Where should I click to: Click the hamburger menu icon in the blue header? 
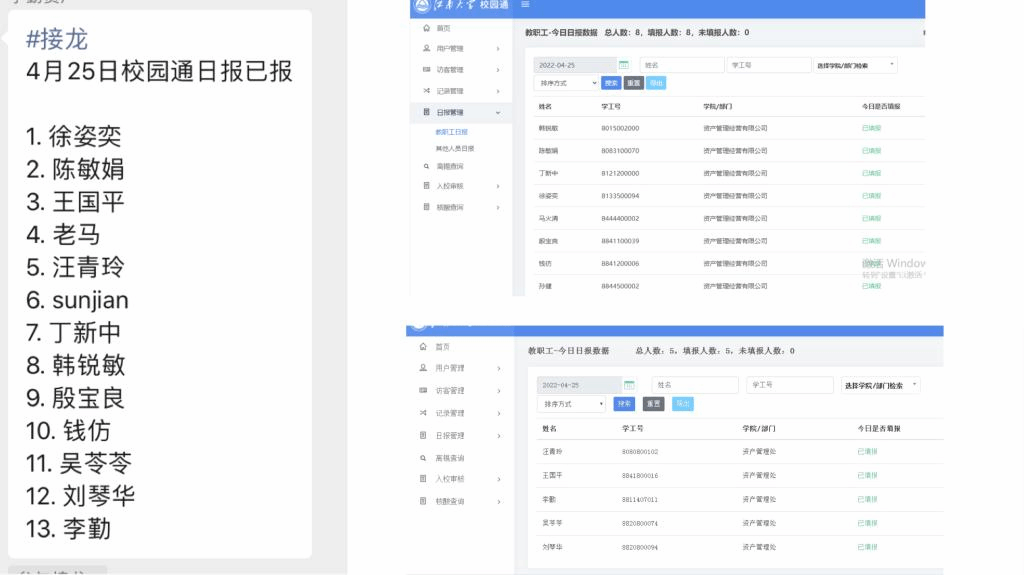click(526, 5)
